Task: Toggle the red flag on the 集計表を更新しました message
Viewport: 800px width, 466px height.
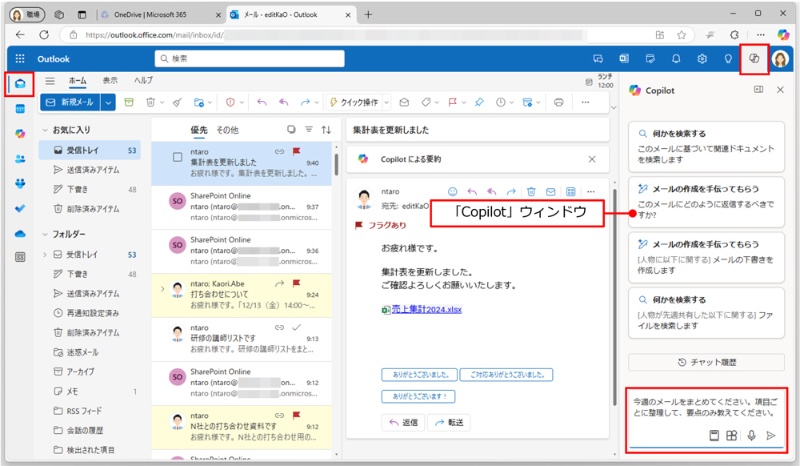Action: pyautogui.click(x=296, y=151)
